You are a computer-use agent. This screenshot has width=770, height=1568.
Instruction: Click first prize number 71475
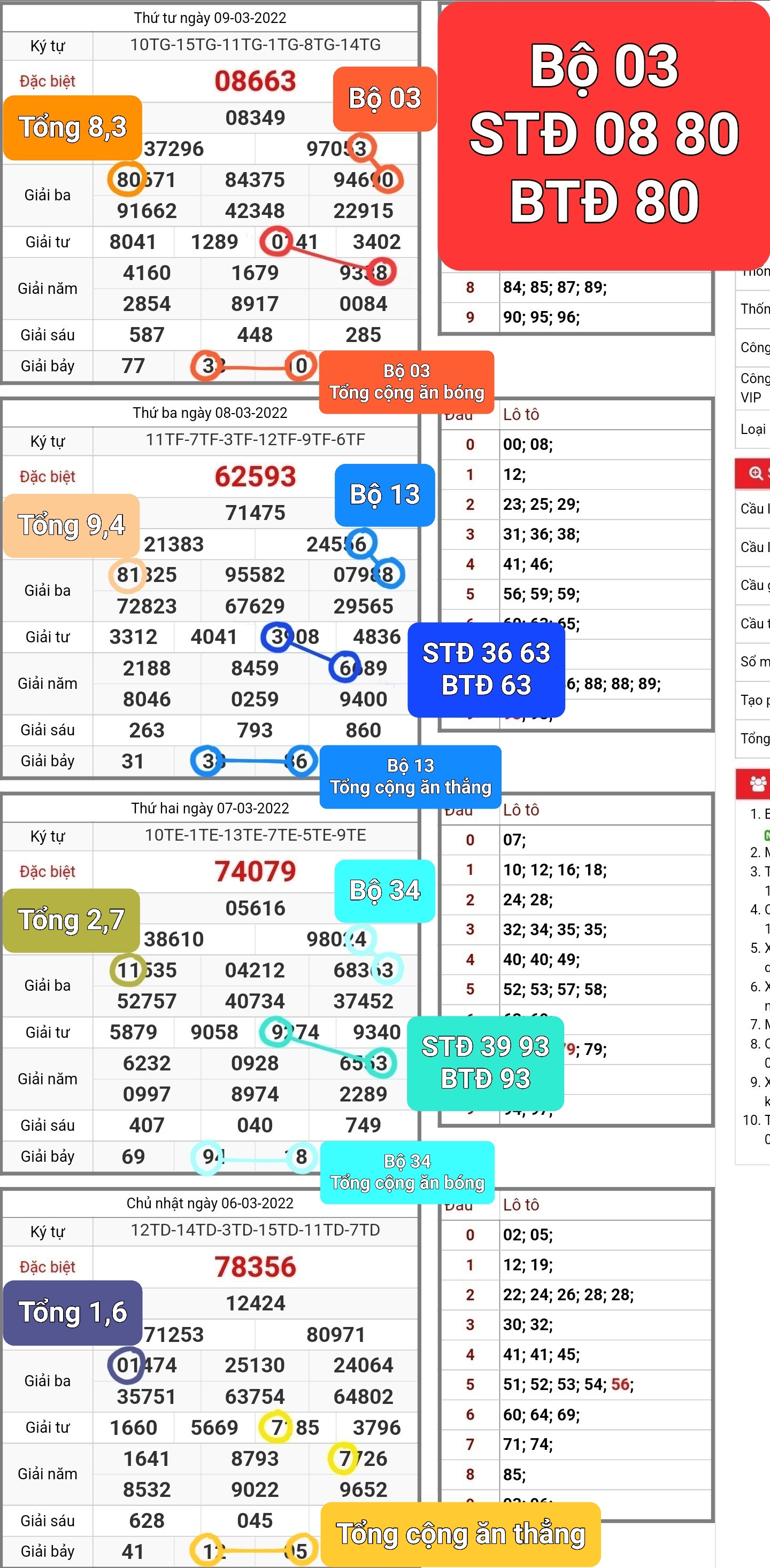click(255, 513)
